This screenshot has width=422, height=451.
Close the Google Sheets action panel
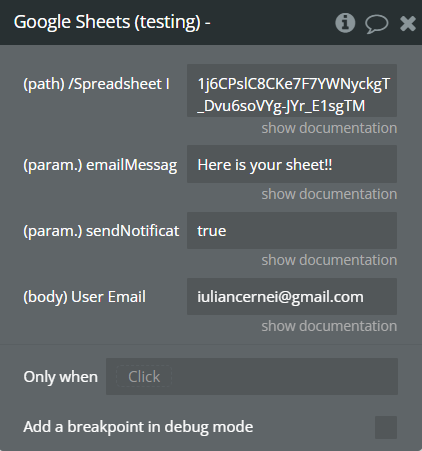click(407, 23)
